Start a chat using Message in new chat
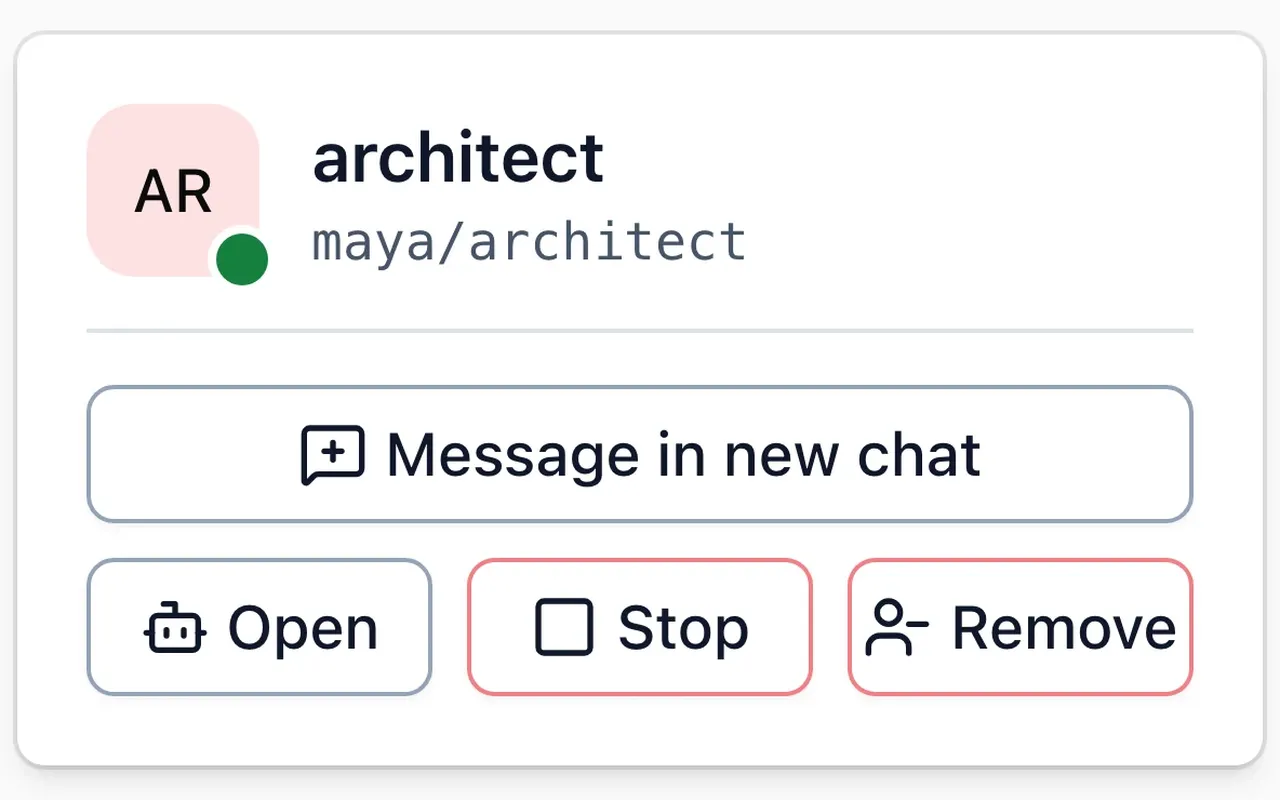Viewport: 1280px width, 800px height. pyautogui.click(x=640, y=455)
